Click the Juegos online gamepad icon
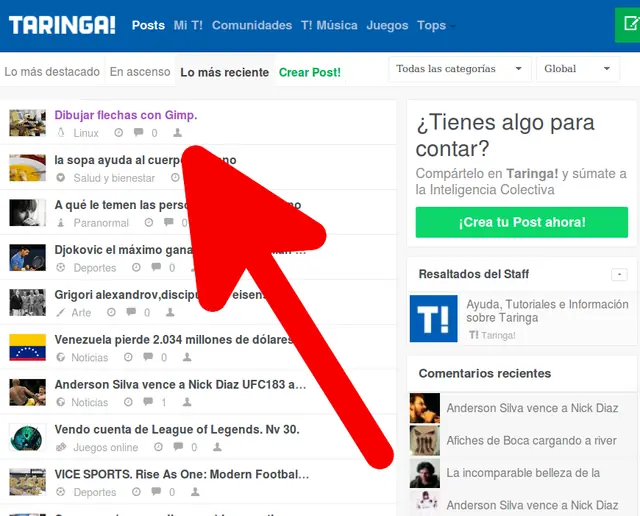Viewport: 640px width, 516px height. click(61, 447)
